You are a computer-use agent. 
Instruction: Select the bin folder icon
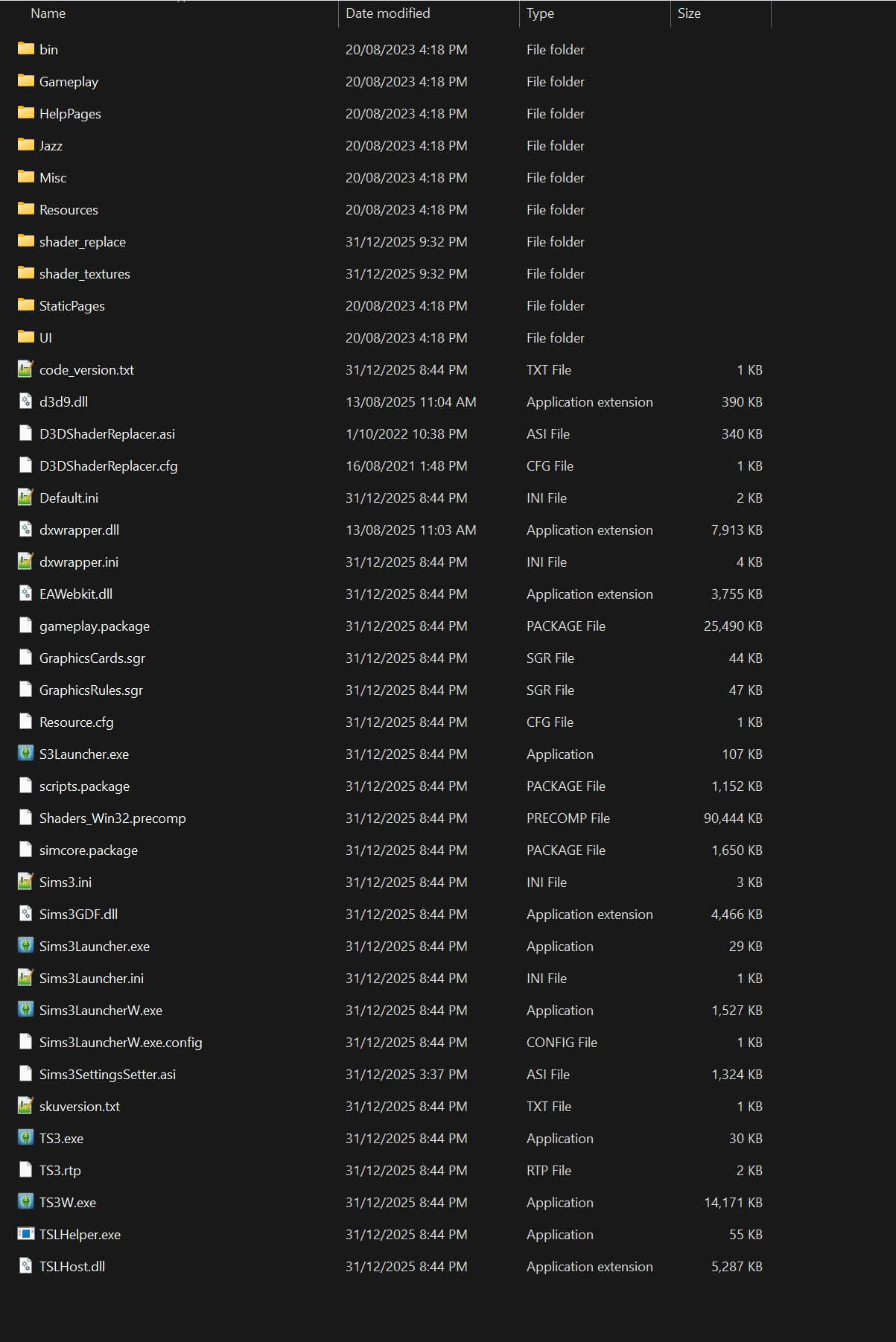click(x=26, y=49)
